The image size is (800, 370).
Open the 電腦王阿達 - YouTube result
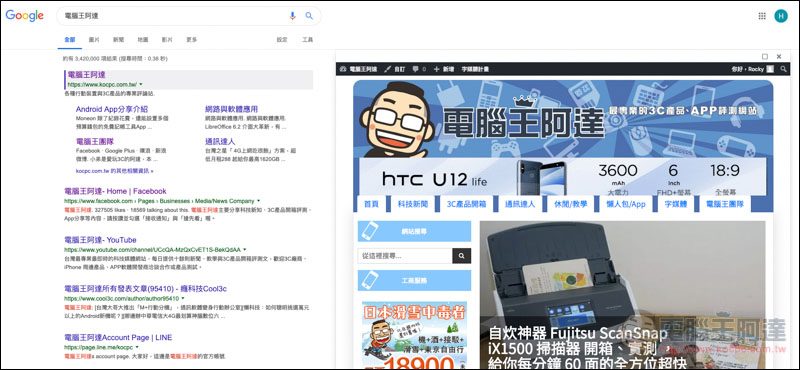click(x=101, y=240)
